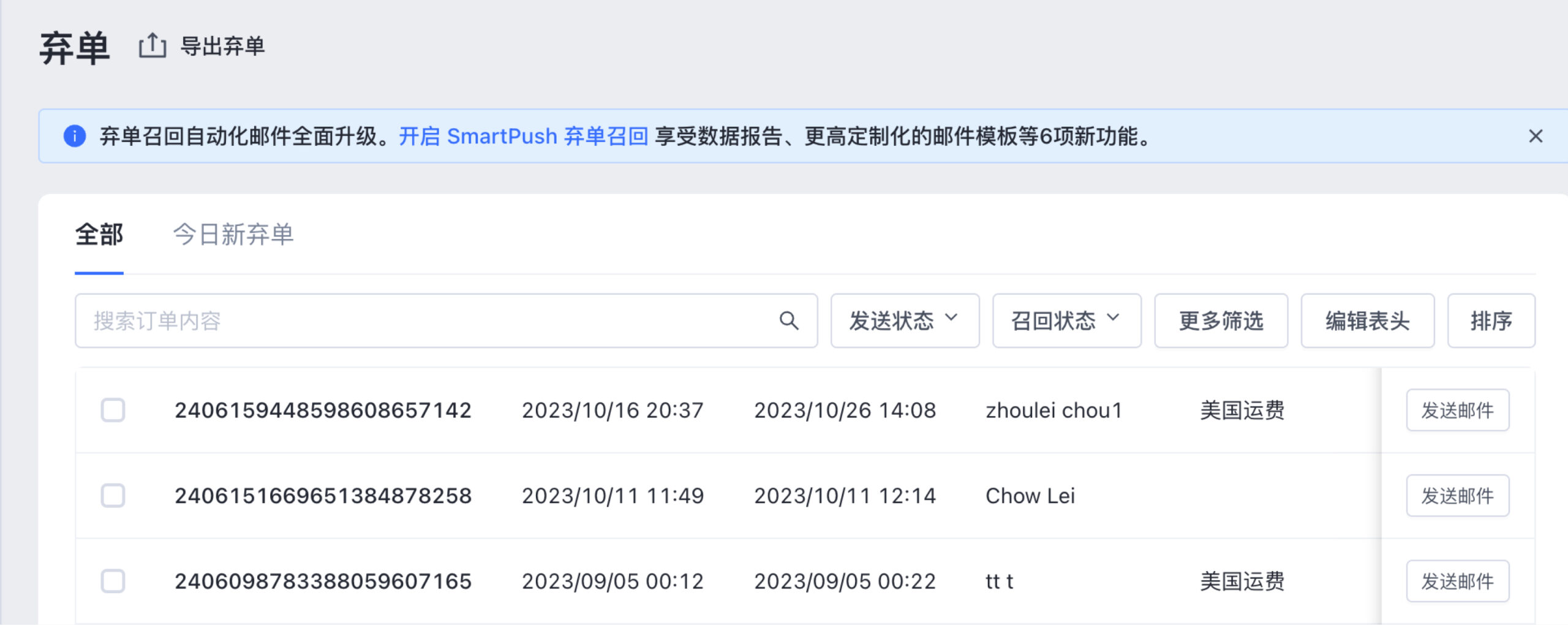Click the magnifier search icon

point(789,320)
